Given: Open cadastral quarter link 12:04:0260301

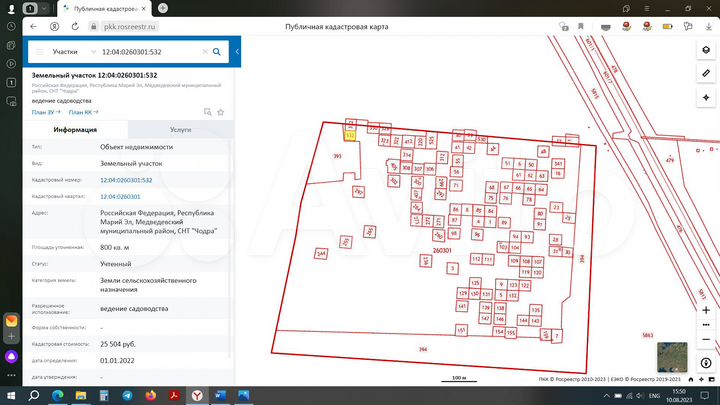Looking at the screenshot, I should pos(120,197).
